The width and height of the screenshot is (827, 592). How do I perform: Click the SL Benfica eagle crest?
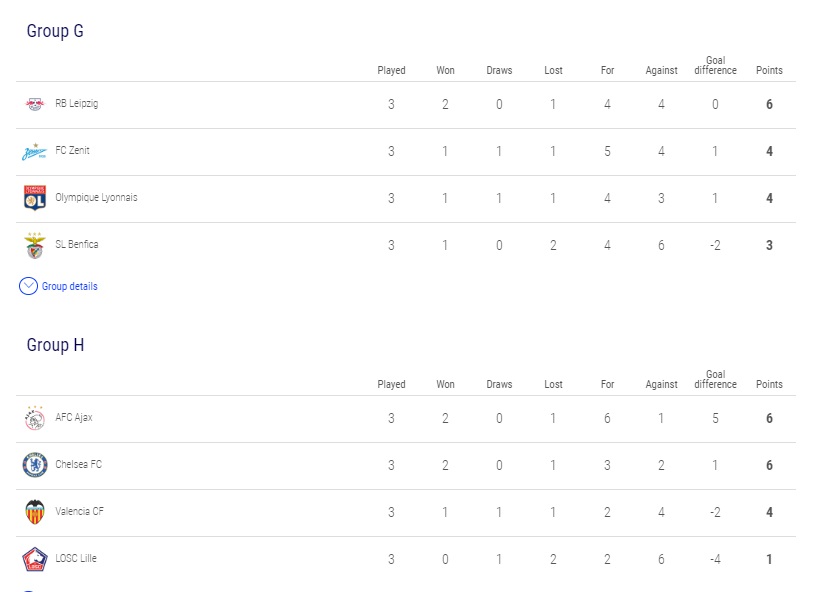(35, 245)
